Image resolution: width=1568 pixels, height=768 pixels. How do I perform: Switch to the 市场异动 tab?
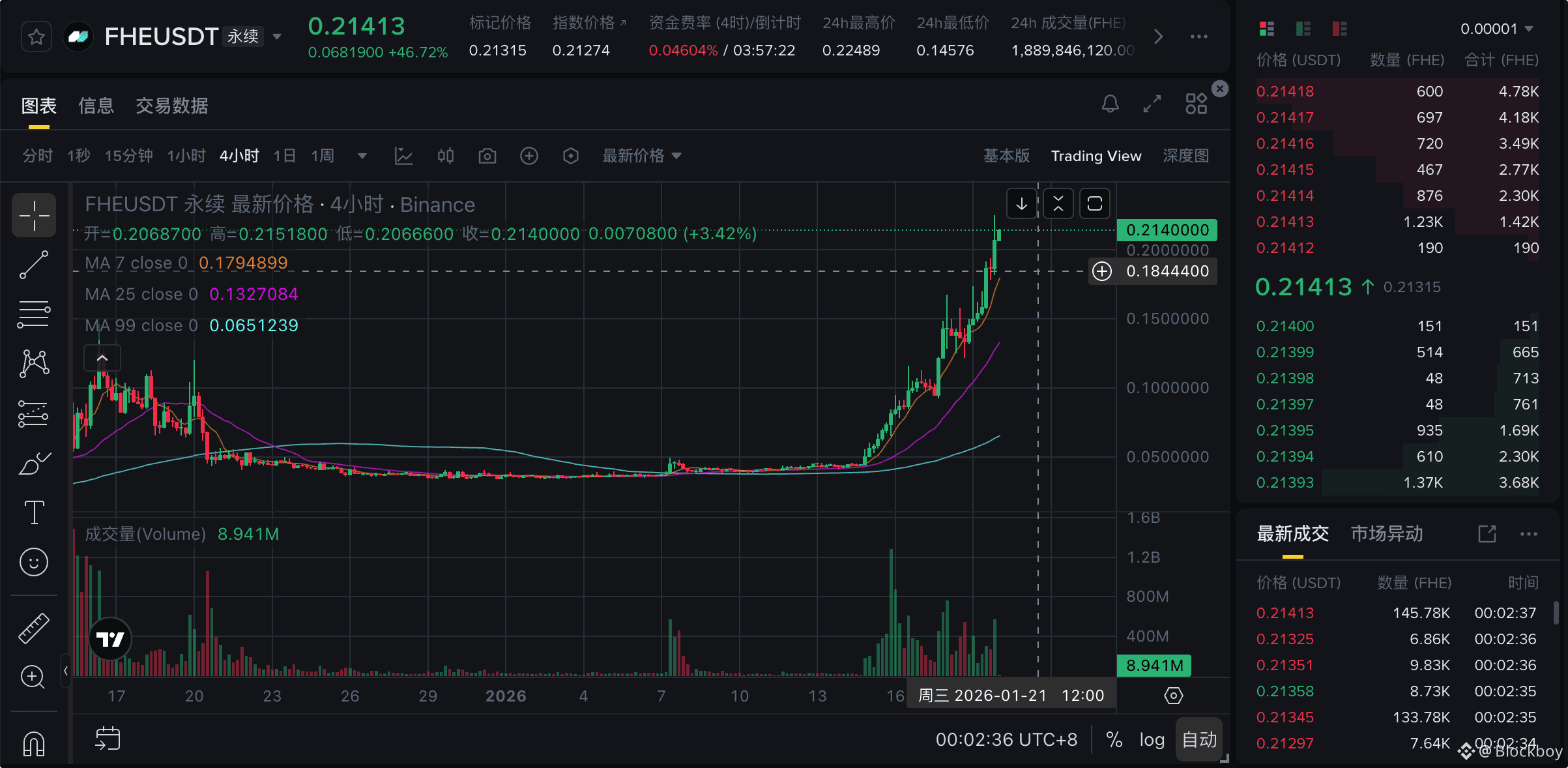[x=1386, y=534]
